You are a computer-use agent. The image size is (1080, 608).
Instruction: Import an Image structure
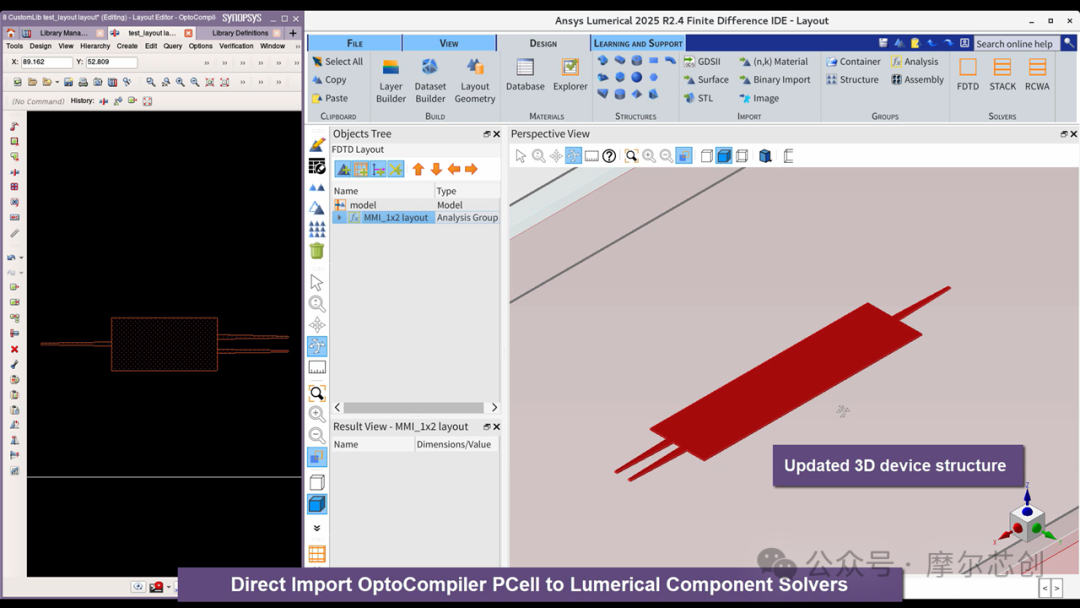[759, 98]
